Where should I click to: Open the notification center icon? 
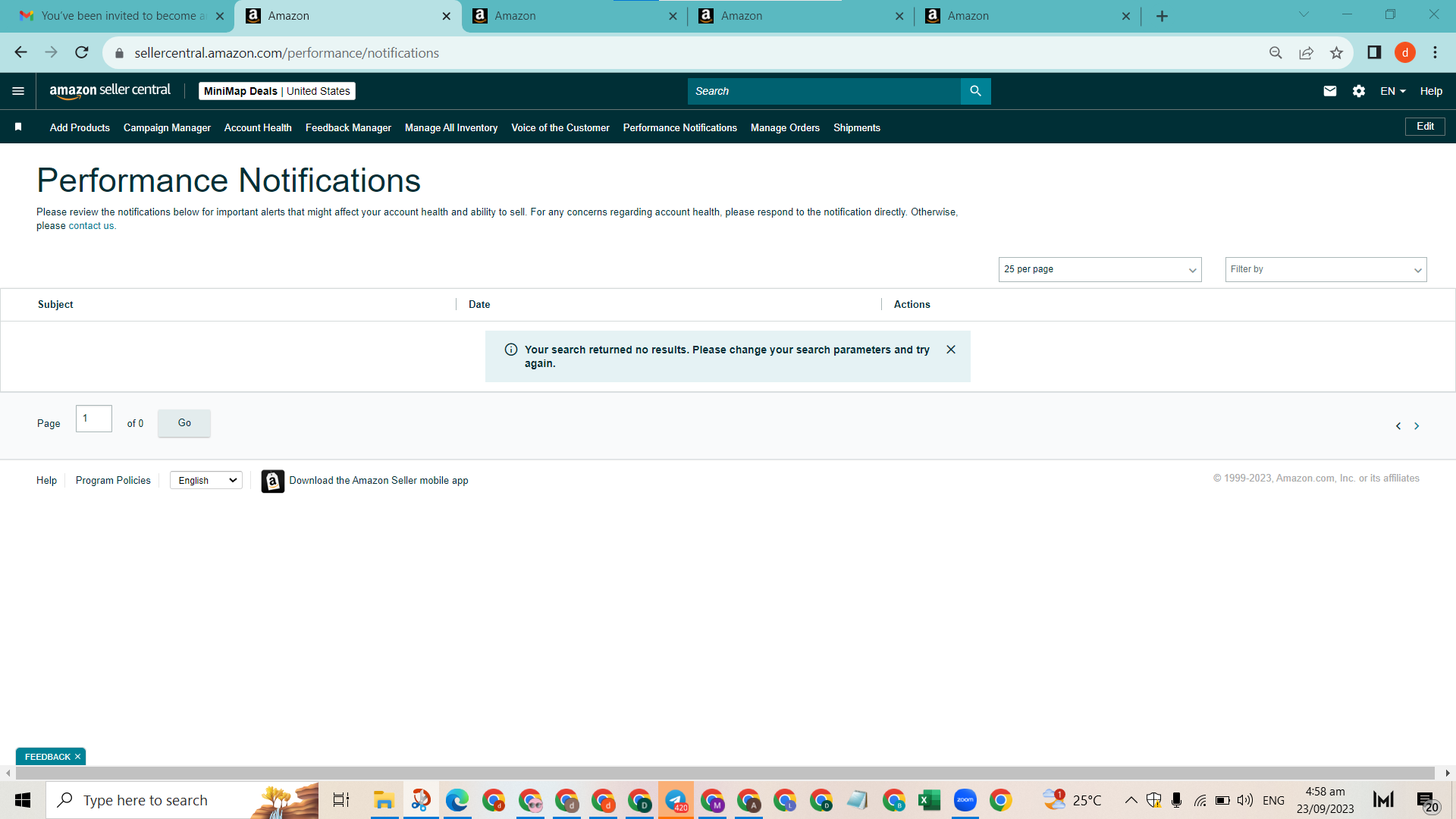pos(1427,800)
